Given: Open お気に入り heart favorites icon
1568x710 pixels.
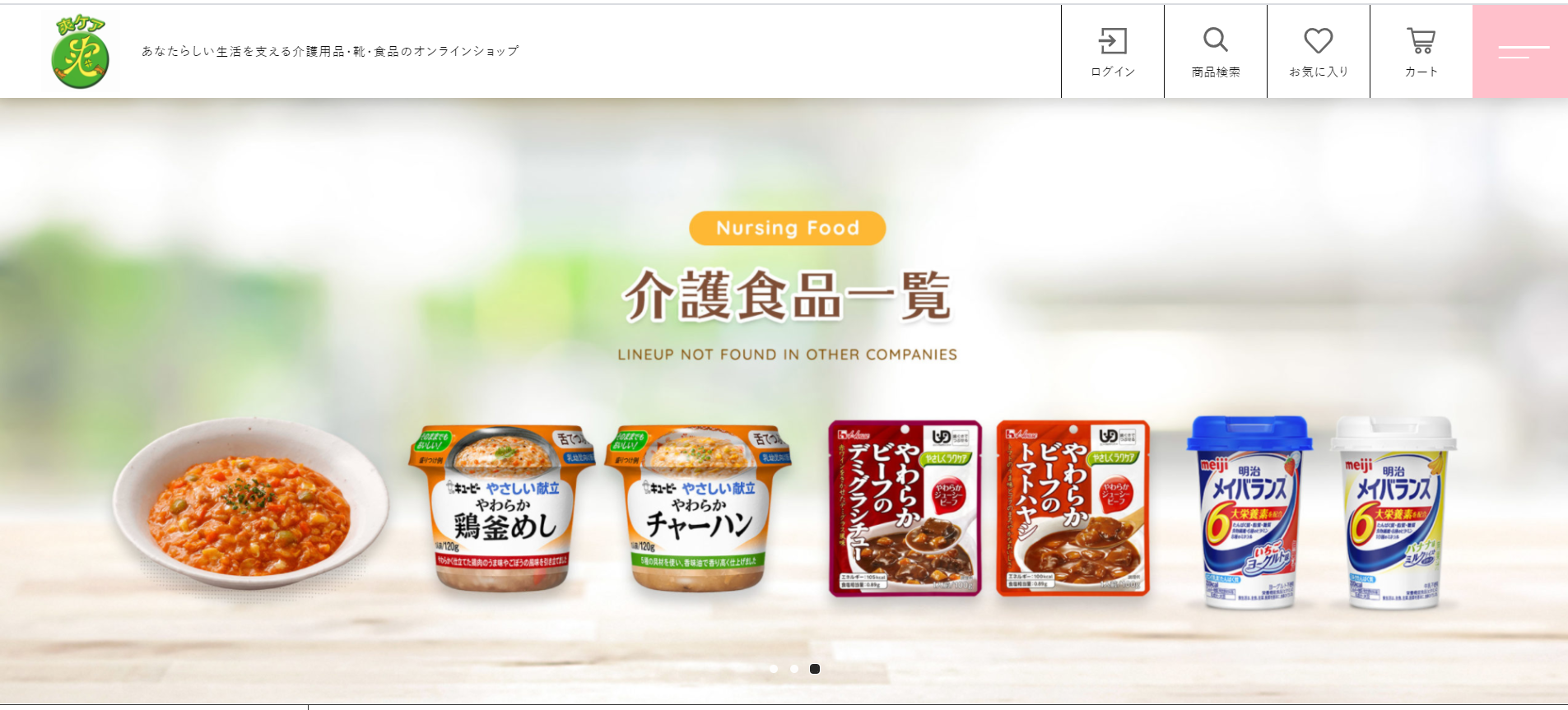Looking at the screenshot, I should tap(1319, 52).
